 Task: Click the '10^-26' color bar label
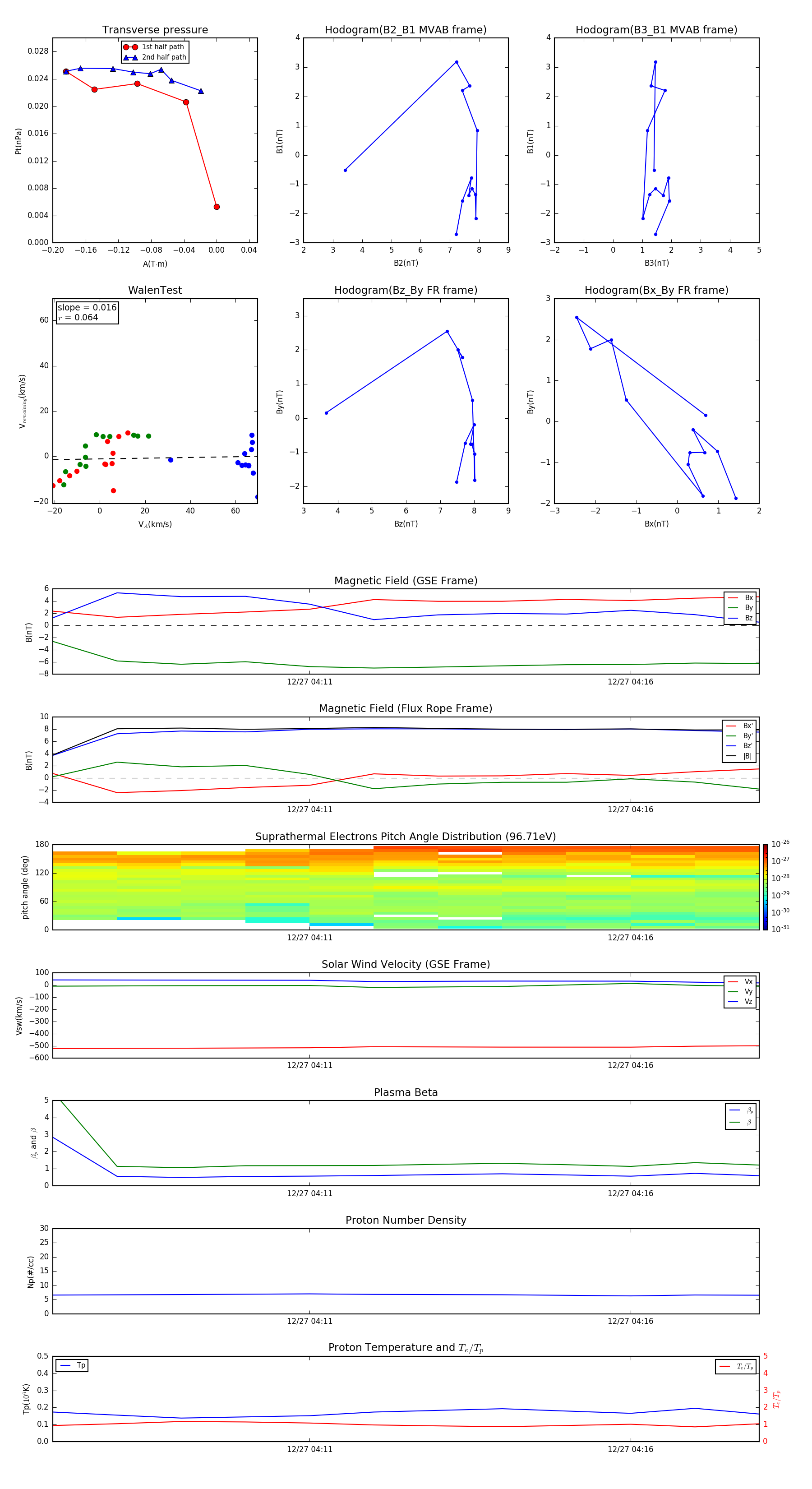click(x=780, y=844)
